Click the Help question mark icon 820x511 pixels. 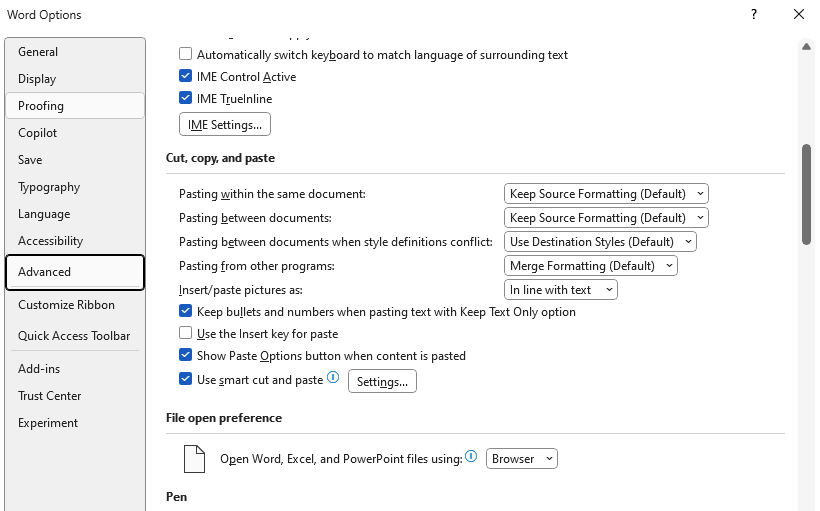(754, 15)
